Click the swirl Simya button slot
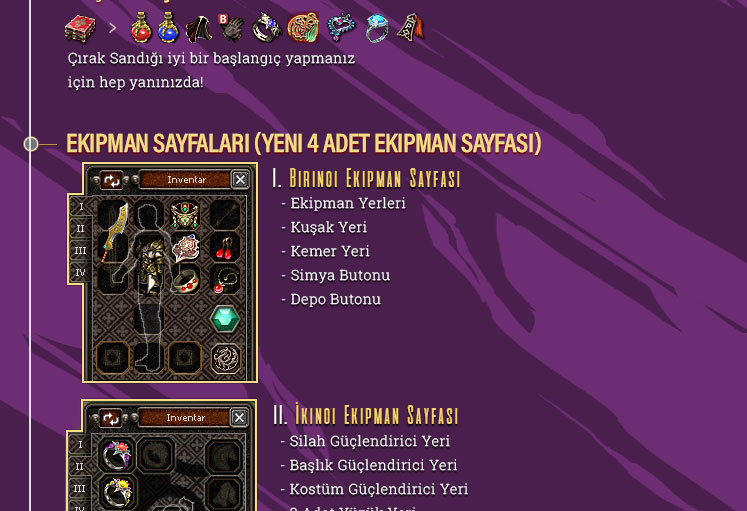This screenshot has height=511, width=747. pyautogui.click(x=225, y=358)
